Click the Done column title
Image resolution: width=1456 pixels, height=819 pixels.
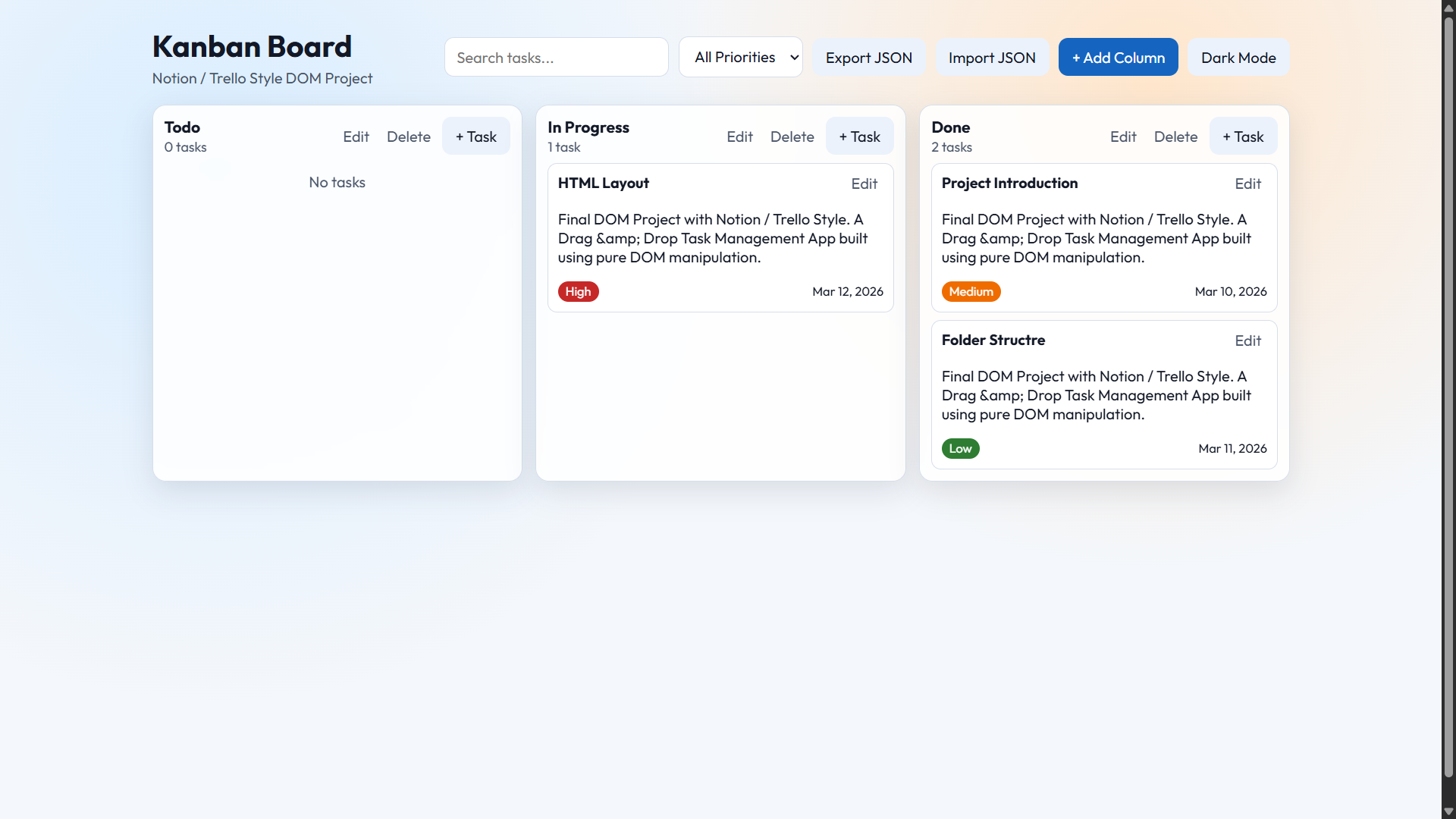pos(951,127)
